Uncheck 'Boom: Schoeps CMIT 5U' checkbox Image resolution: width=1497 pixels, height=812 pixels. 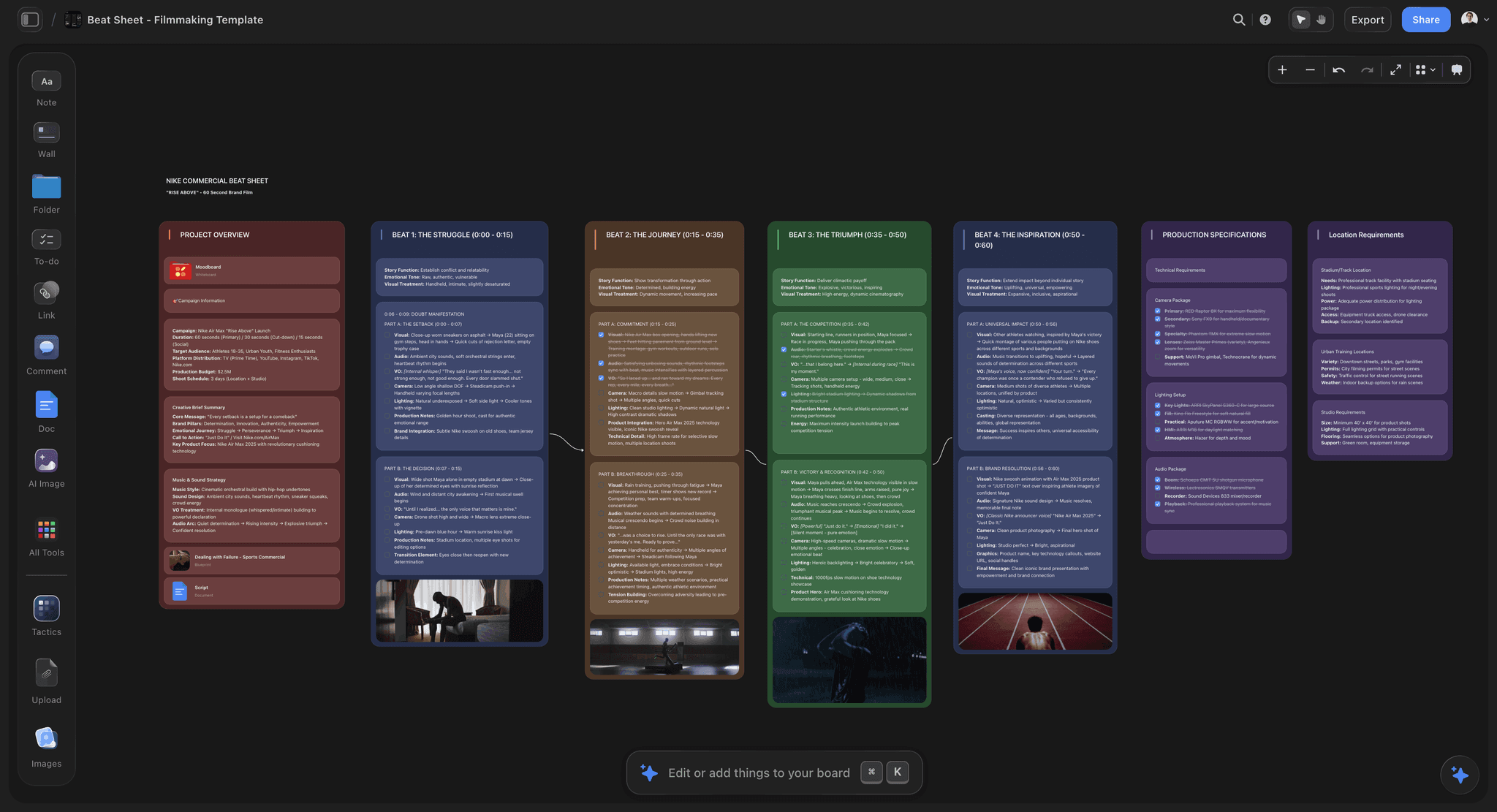point(1158,480)
